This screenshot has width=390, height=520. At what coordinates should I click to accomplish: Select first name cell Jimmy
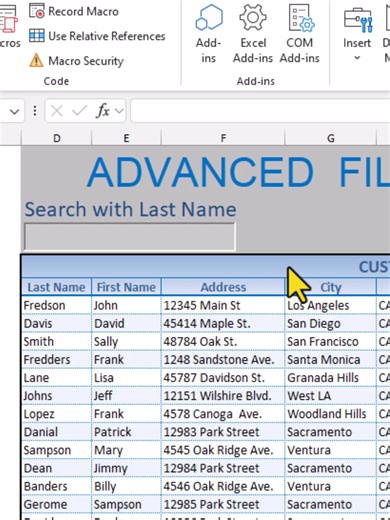pyautogui.click(x=126, y=468)
